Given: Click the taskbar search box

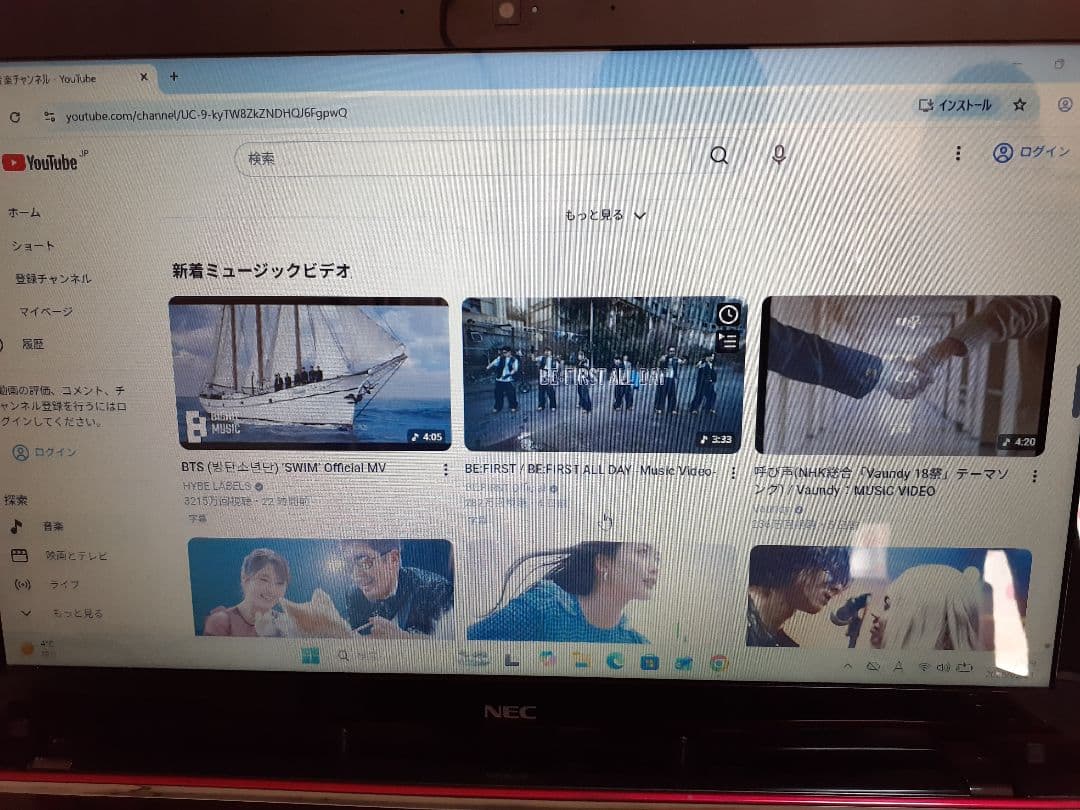Looking at the screenshot, I should click(x=358, y=656).
